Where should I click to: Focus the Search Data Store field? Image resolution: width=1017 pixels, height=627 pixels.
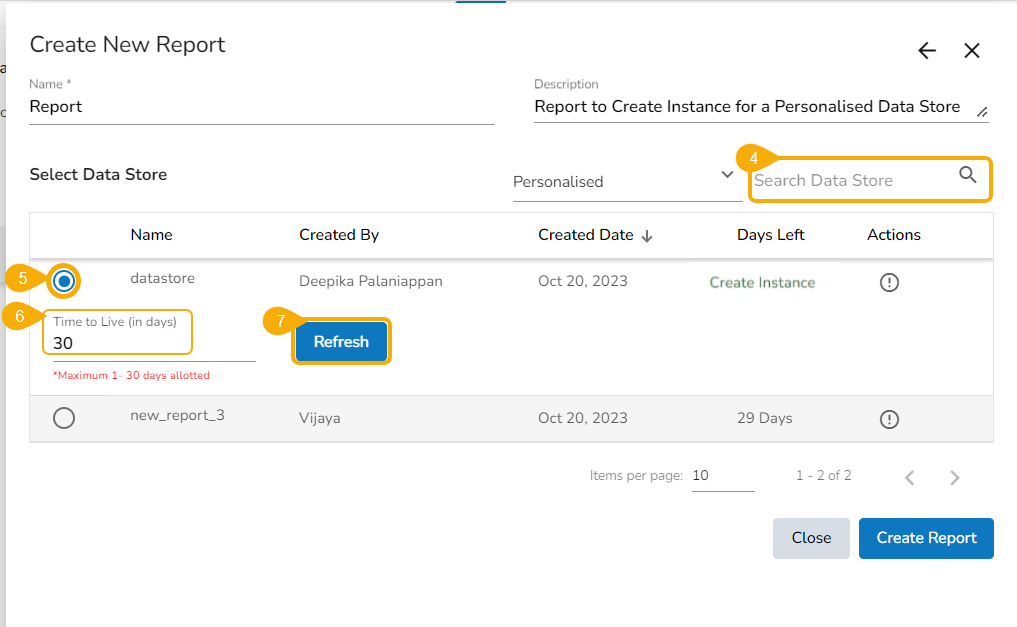pyautogui.click(x=850, y=180)
